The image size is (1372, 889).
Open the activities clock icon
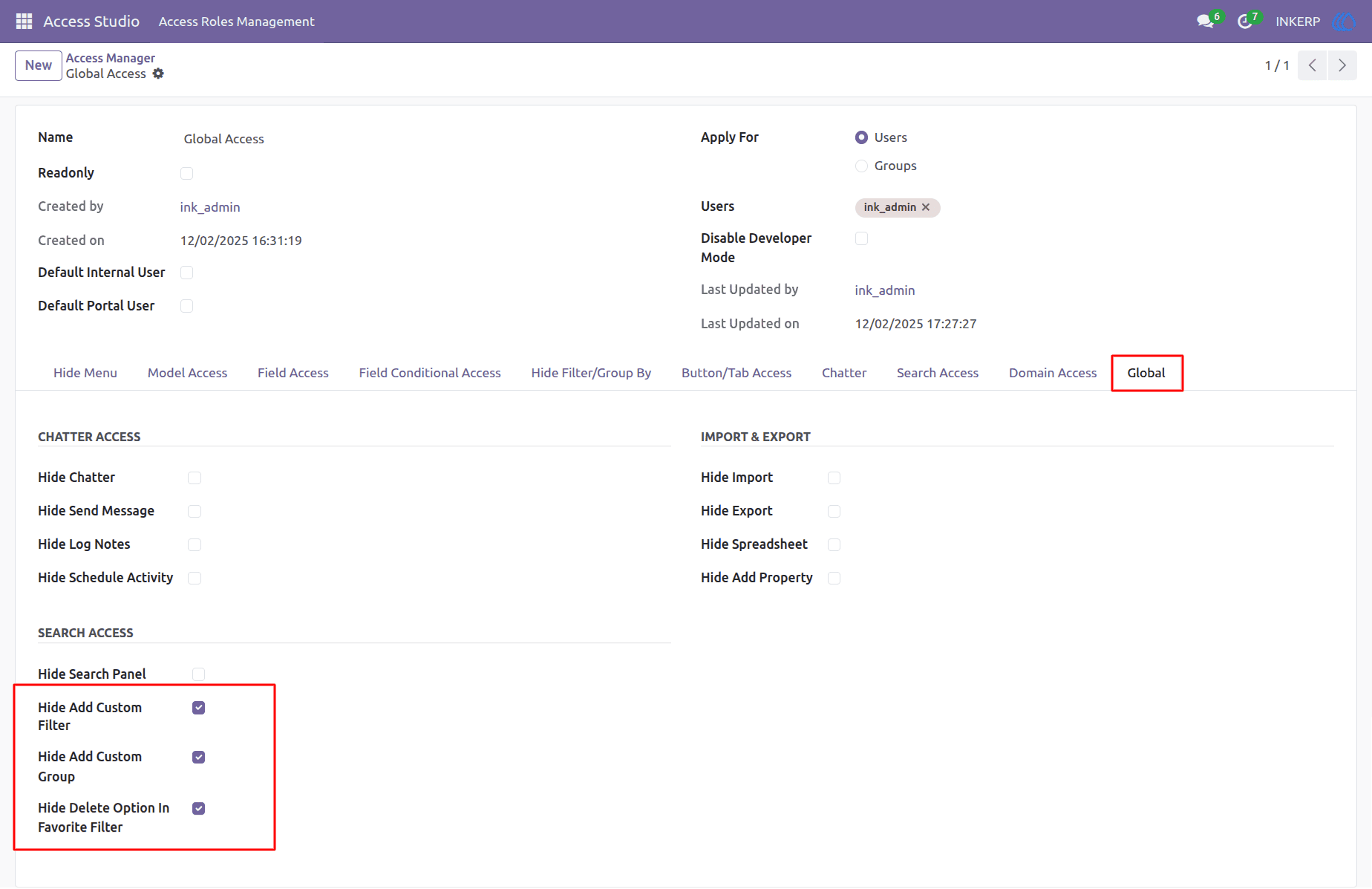pos(1245,22)
